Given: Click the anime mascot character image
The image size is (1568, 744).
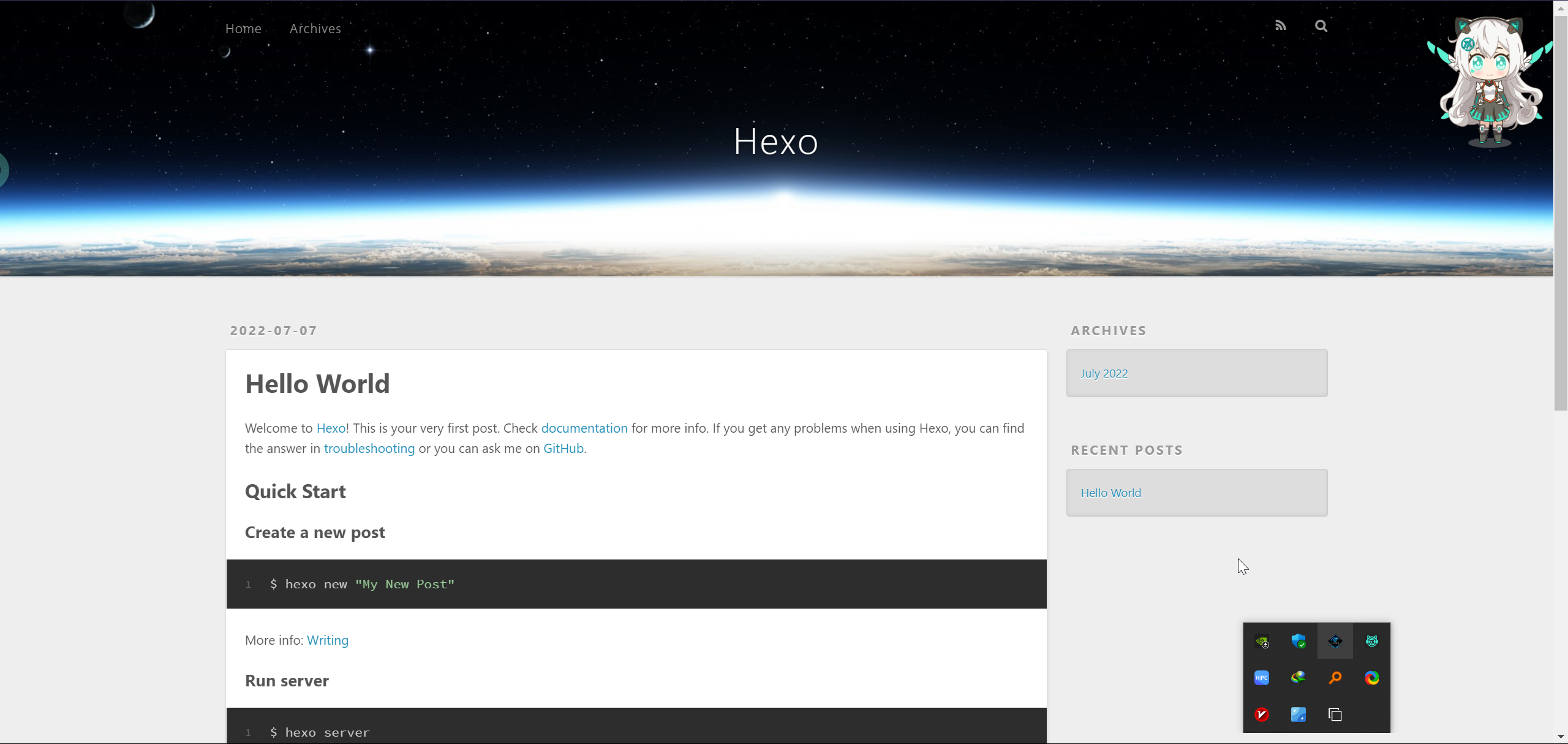Looking at the screenshot, I should (1488, 83).
